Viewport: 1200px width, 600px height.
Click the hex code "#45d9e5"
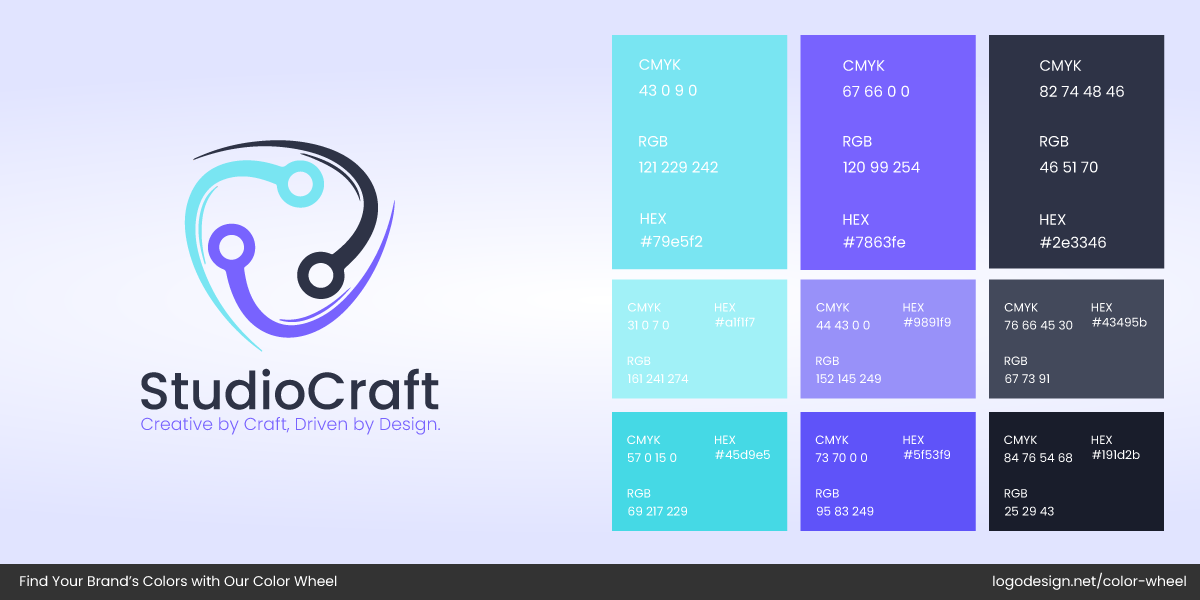click(x=742, y=455)
